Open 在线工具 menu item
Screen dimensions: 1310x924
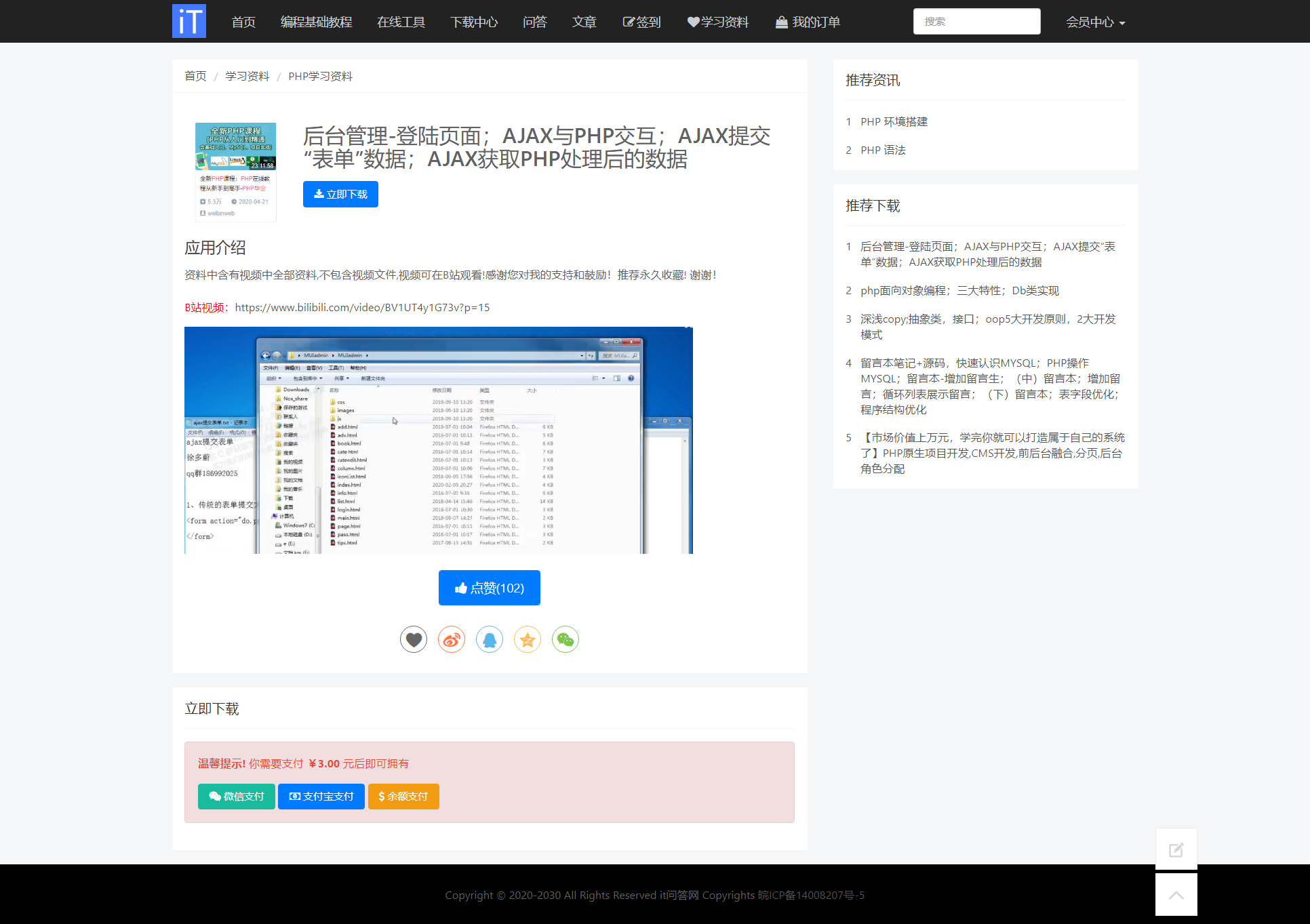point(401,22)
